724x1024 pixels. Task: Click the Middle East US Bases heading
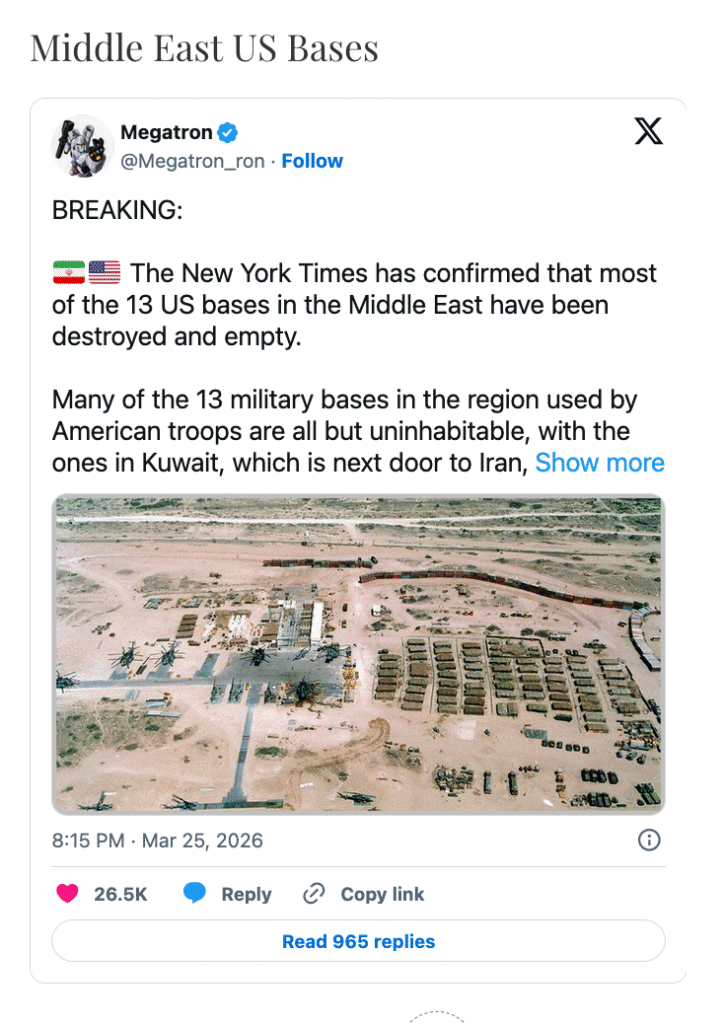(204, 48)
